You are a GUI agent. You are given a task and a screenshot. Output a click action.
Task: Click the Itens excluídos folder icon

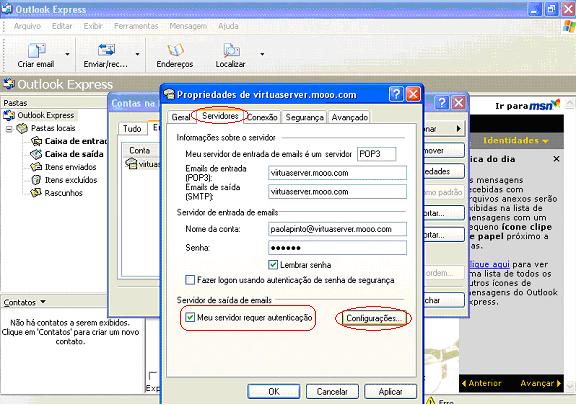(x=36, y=180)
